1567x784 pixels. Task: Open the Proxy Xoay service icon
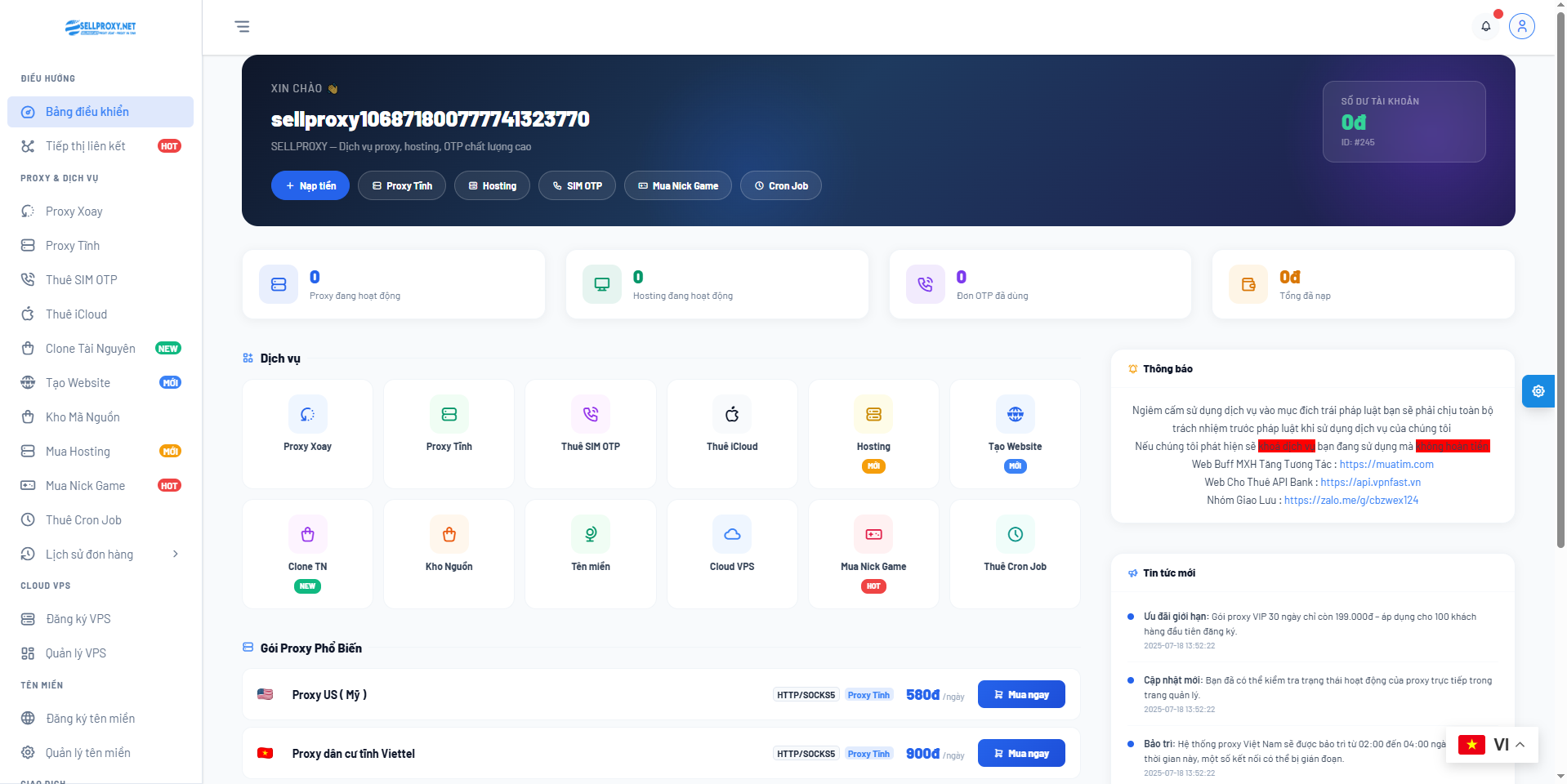(307, 414)
